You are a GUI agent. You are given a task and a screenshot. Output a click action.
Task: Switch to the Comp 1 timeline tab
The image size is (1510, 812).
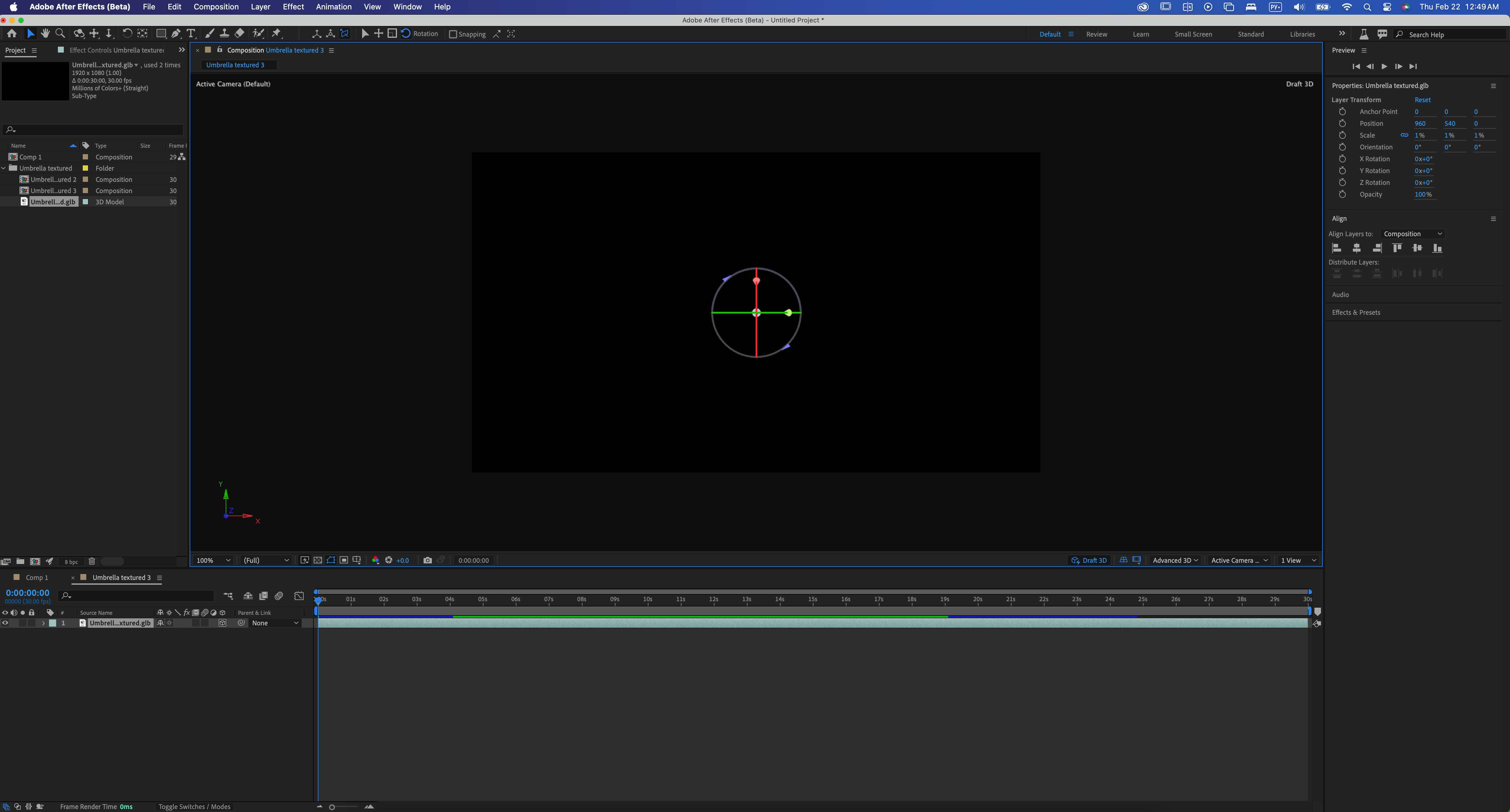pyautogui.click(x=37, y=577)
